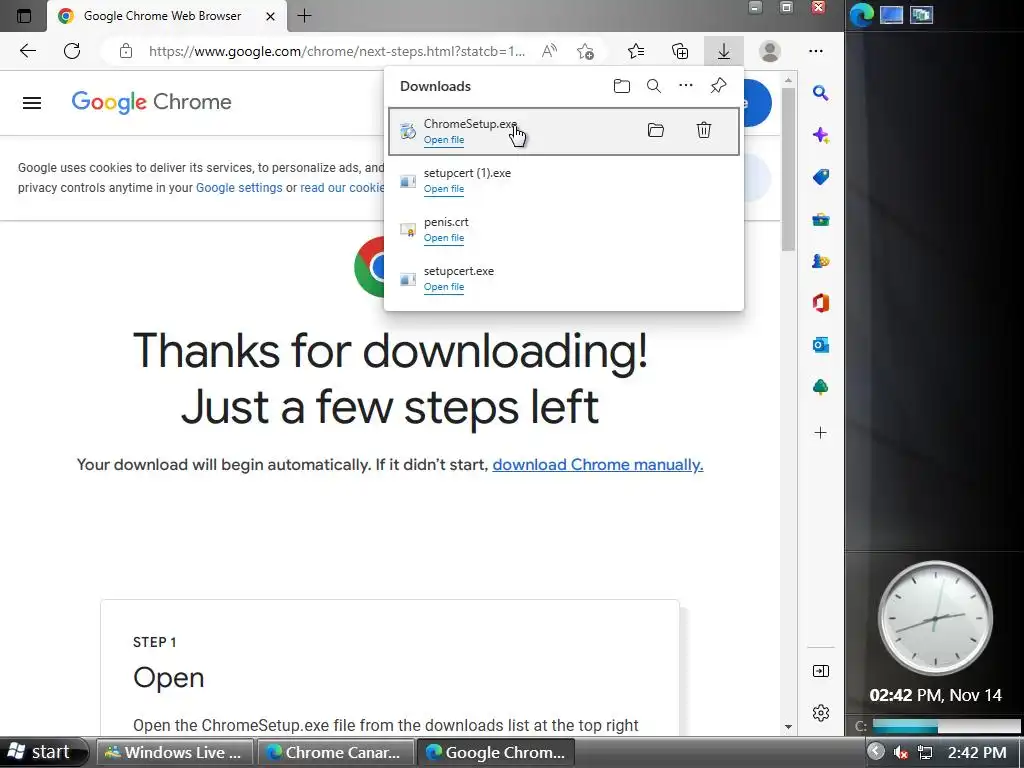Select the setupcert (1).exe filename

467,173
